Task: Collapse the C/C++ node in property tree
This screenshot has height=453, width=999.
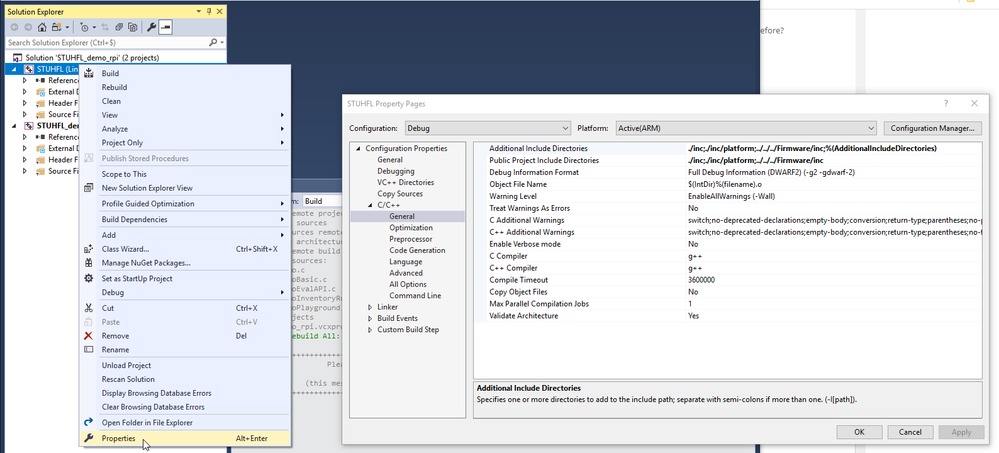Action: pyautogui.click(x=370, y=205)
